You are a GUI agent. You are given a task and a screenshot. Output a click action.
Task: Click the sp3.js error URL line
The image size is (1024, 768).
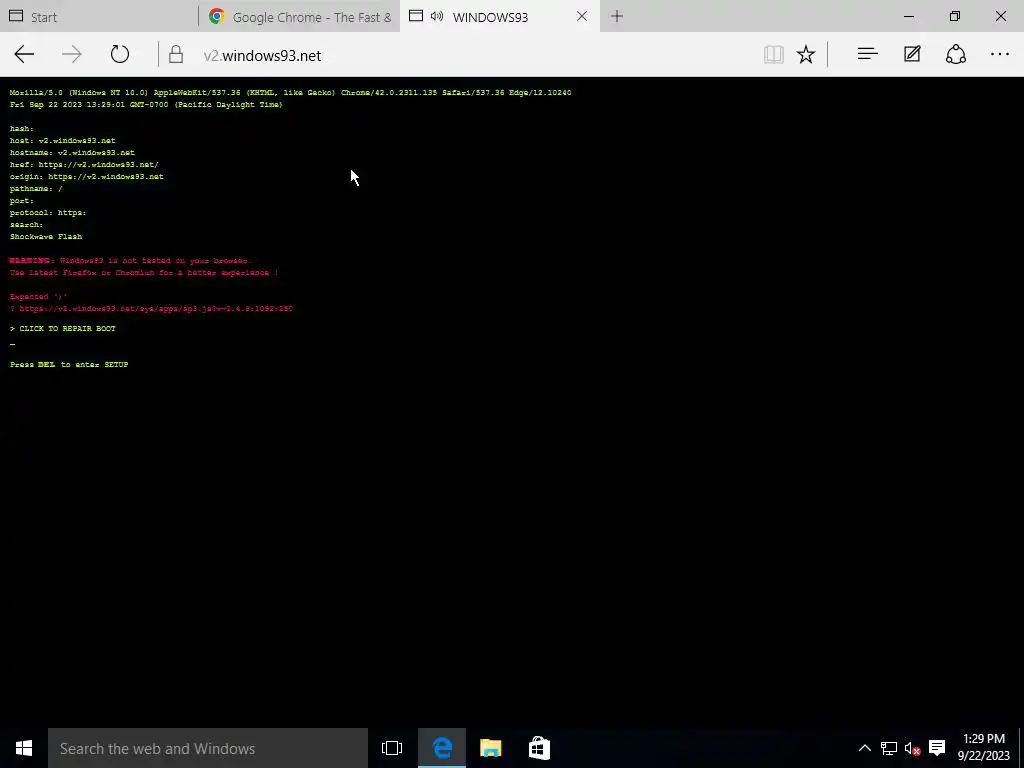[x=151, y=308]
